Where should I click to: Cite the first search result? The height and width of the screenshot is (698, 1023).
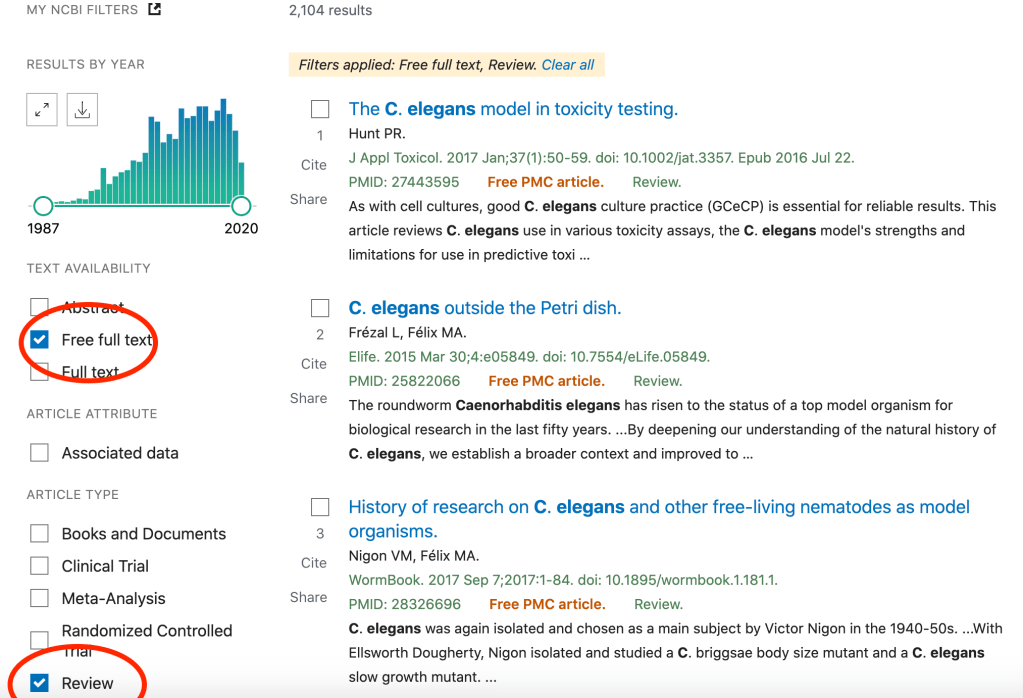[313, 165]
